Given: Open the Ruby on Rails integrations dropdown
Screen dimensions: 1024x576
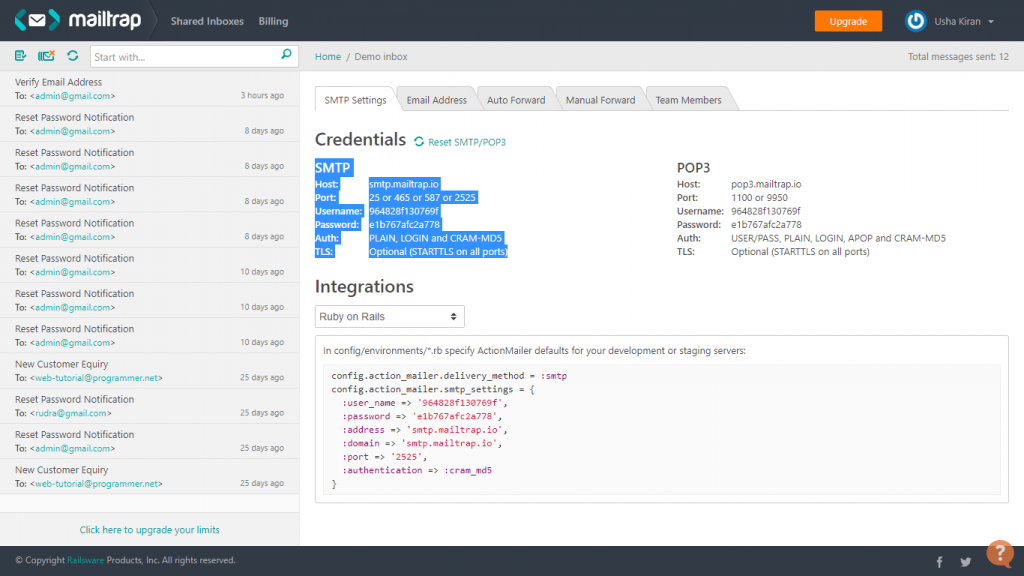Looking at the screenshot, I should (x=389, y=317).
